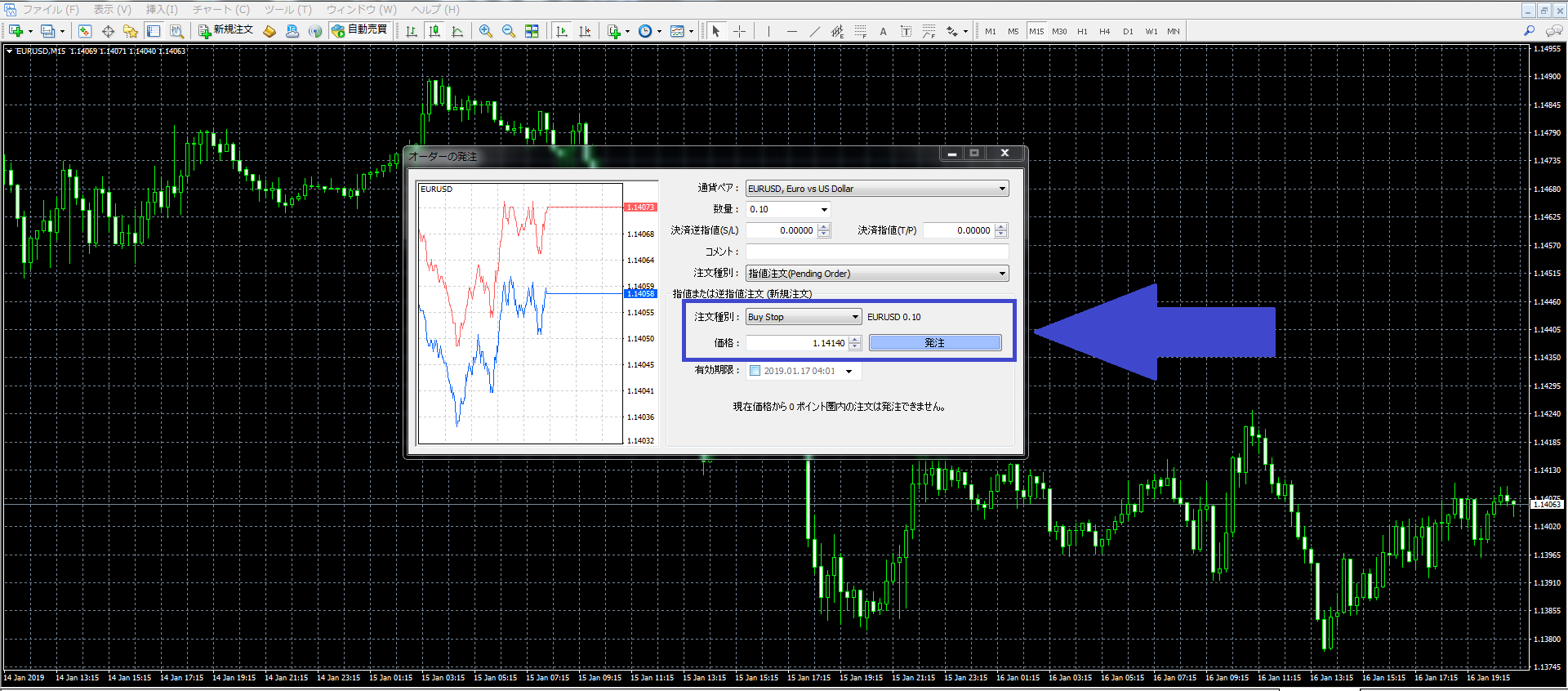Select the text label 'A' tool
Screen dimensions: 1568x691
pos(883,31)
